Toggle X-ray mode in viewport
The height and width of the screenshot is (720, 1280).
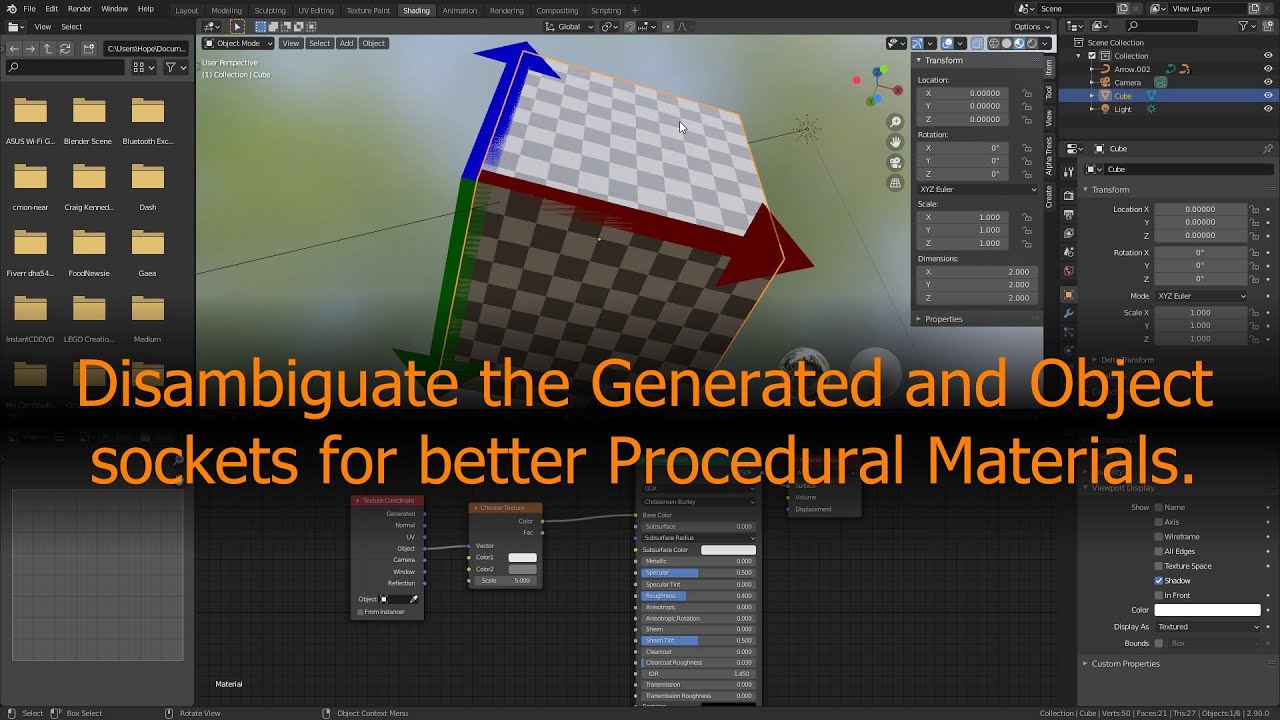(976, 43)
